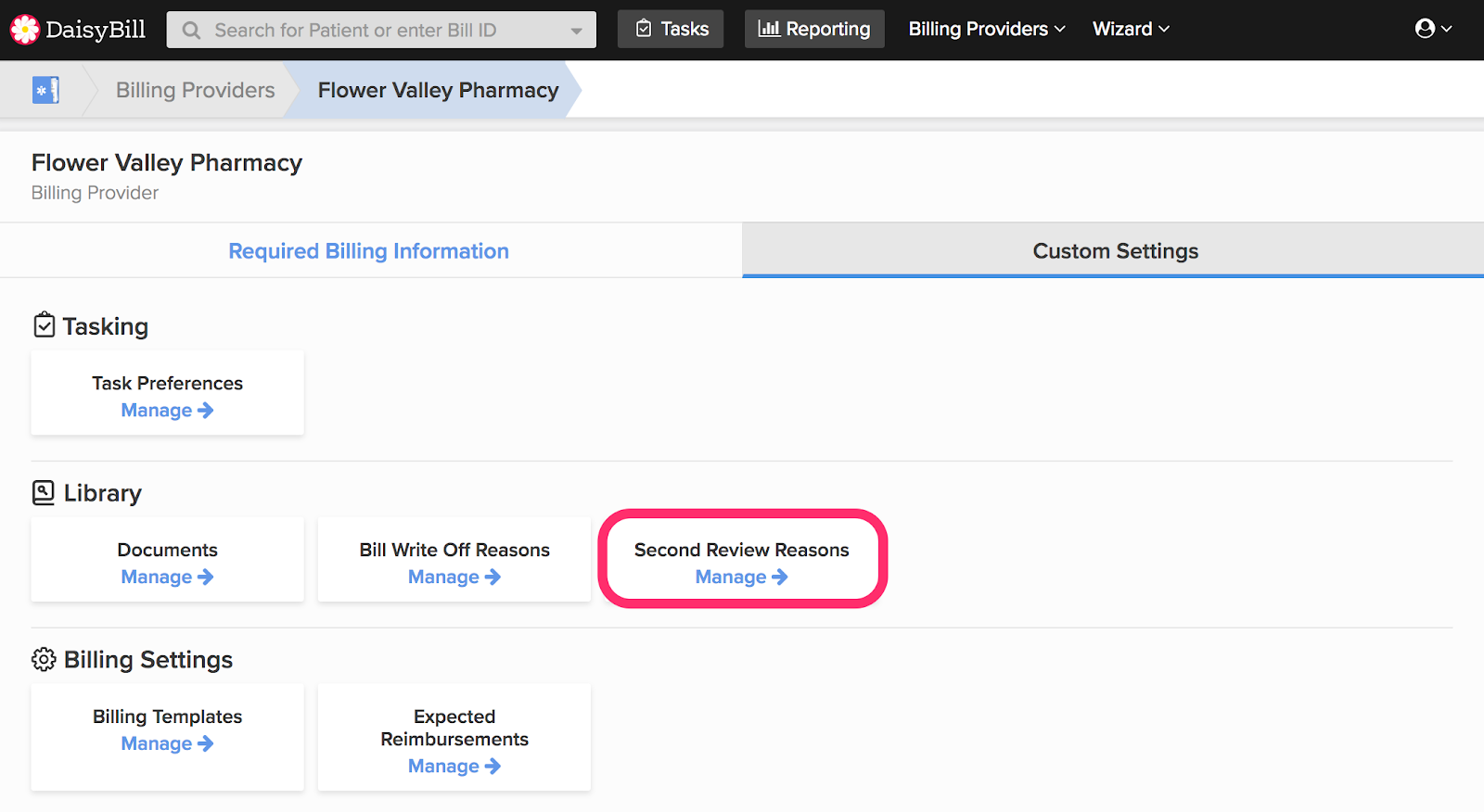
Task: Click the Library section heading
Action: 103,493
